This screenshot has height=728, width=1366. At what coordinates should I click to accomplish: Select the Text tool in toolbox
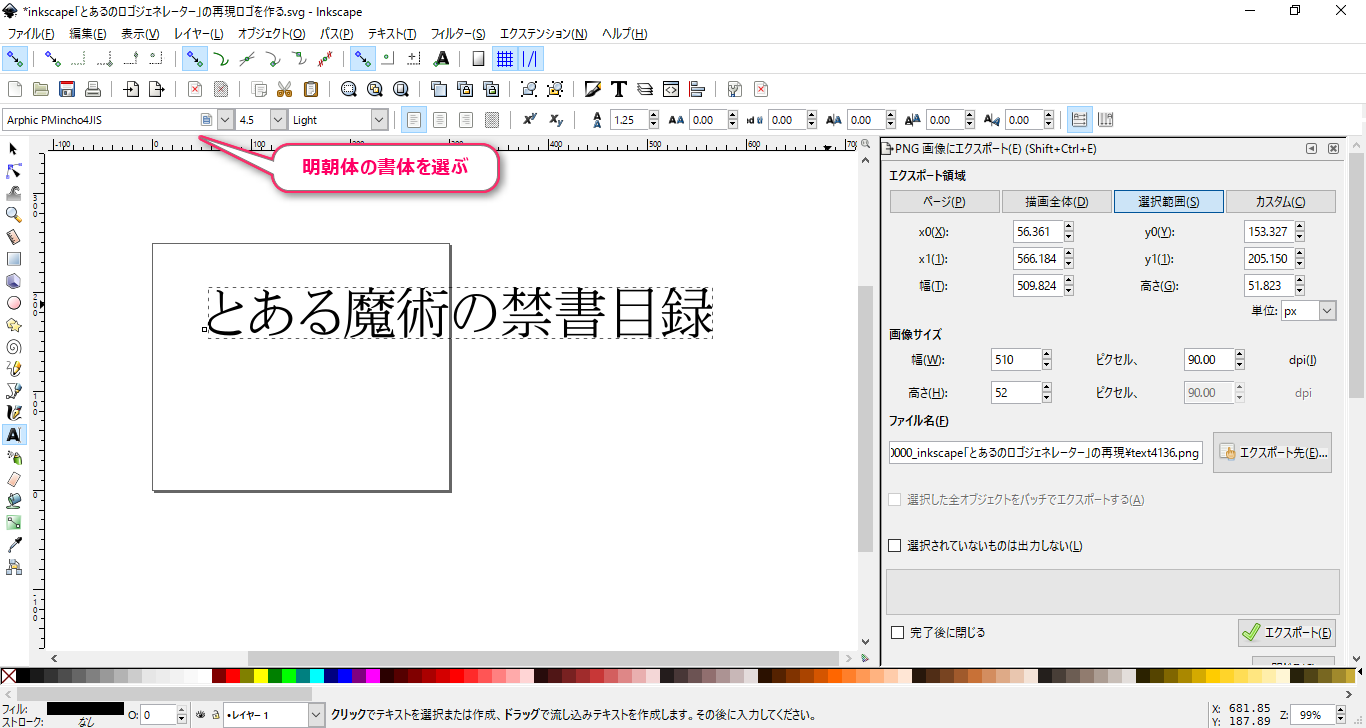13,435
